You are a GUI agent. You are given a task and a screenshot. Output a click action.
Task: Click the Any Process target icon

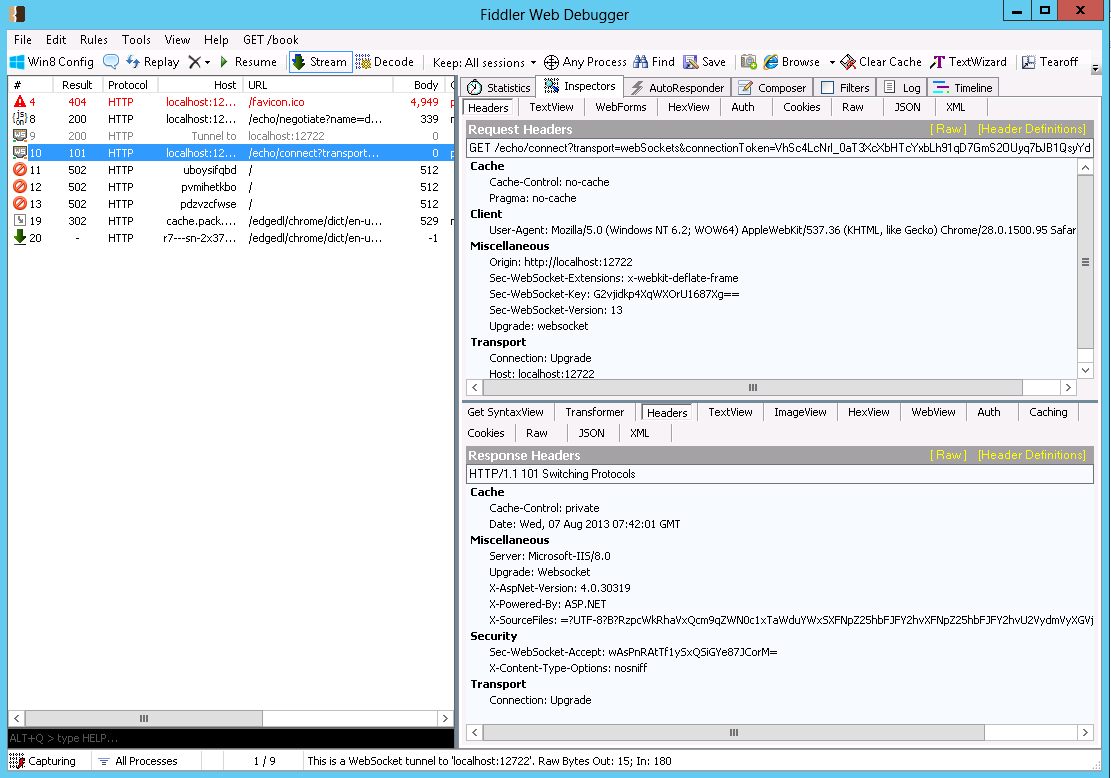pyautogui.click(x=551, y=62)
